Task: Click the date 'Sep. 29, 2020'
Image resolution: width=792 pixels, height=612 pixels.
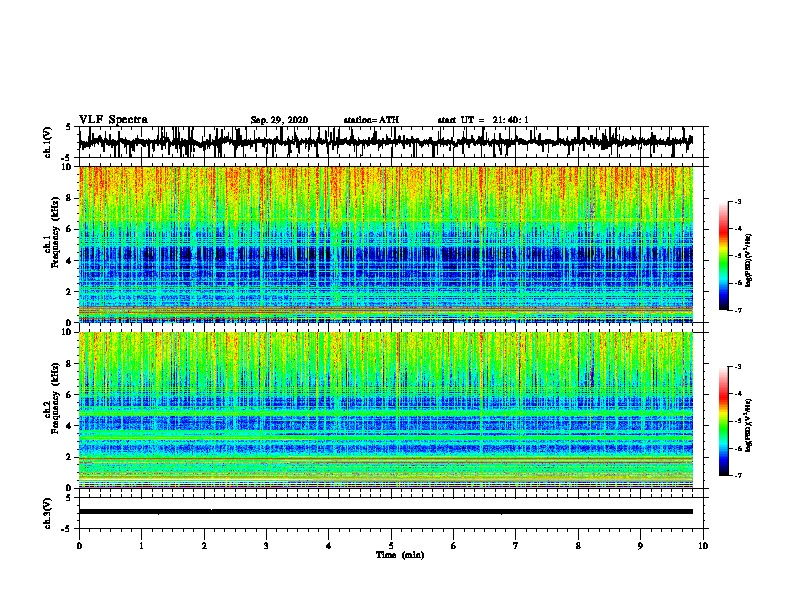Action: [279, 120]
